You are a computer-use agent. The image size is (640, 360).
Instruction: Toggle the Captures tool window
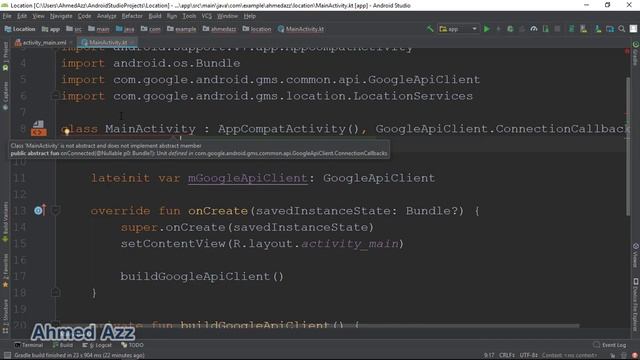click(x=5, y=96)
